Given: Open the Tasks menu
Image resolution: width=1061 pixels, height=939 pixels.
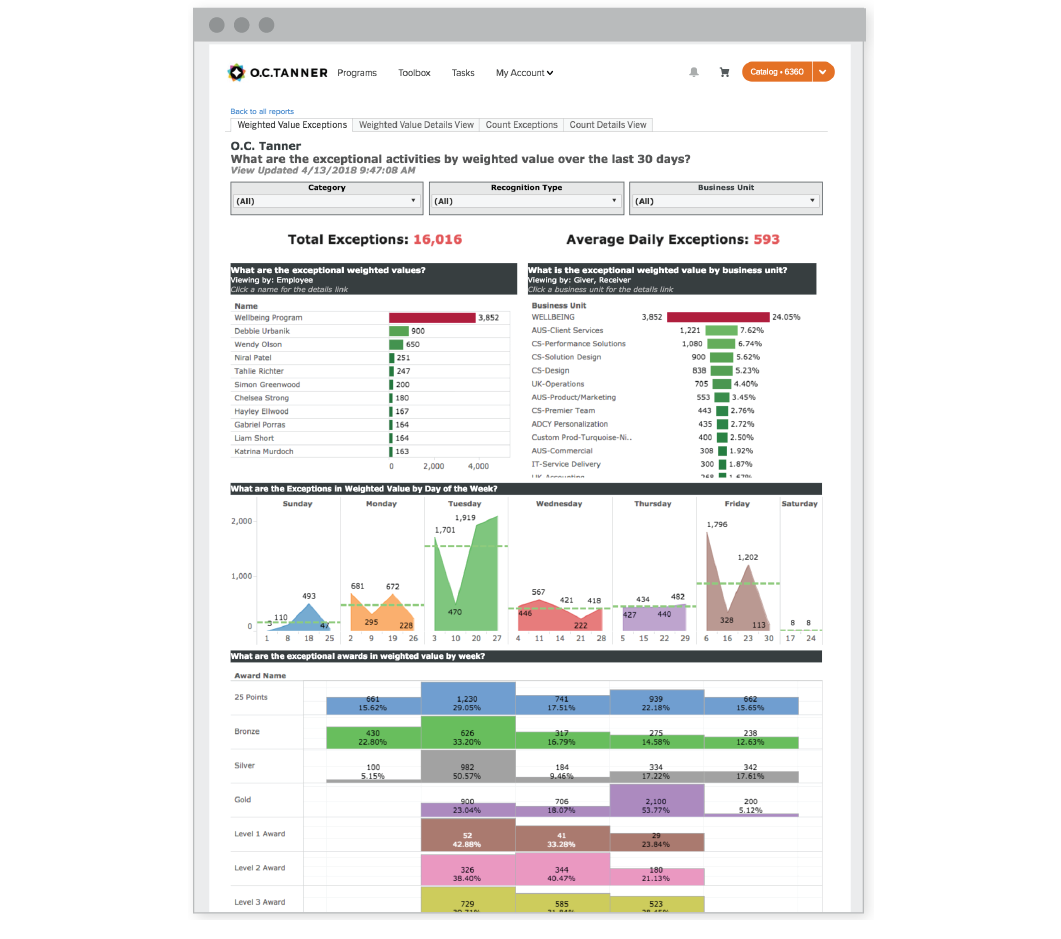Looking at the screenshot, I should (463, 73).
